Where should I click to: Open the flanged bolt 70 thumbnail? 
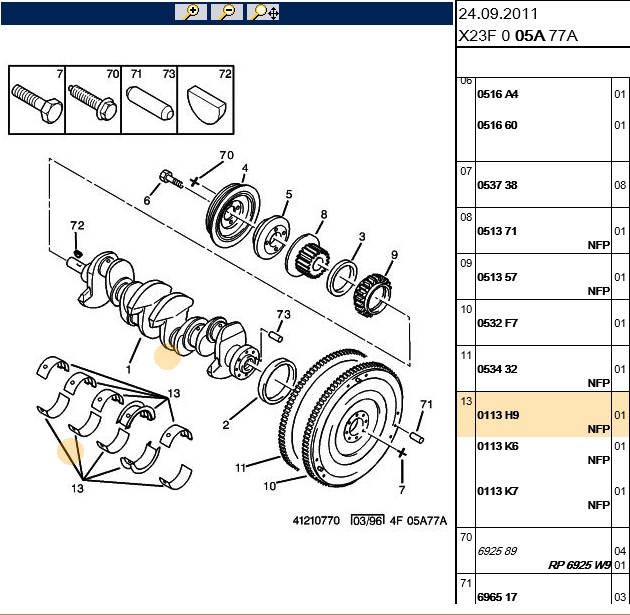click(93, 100)
